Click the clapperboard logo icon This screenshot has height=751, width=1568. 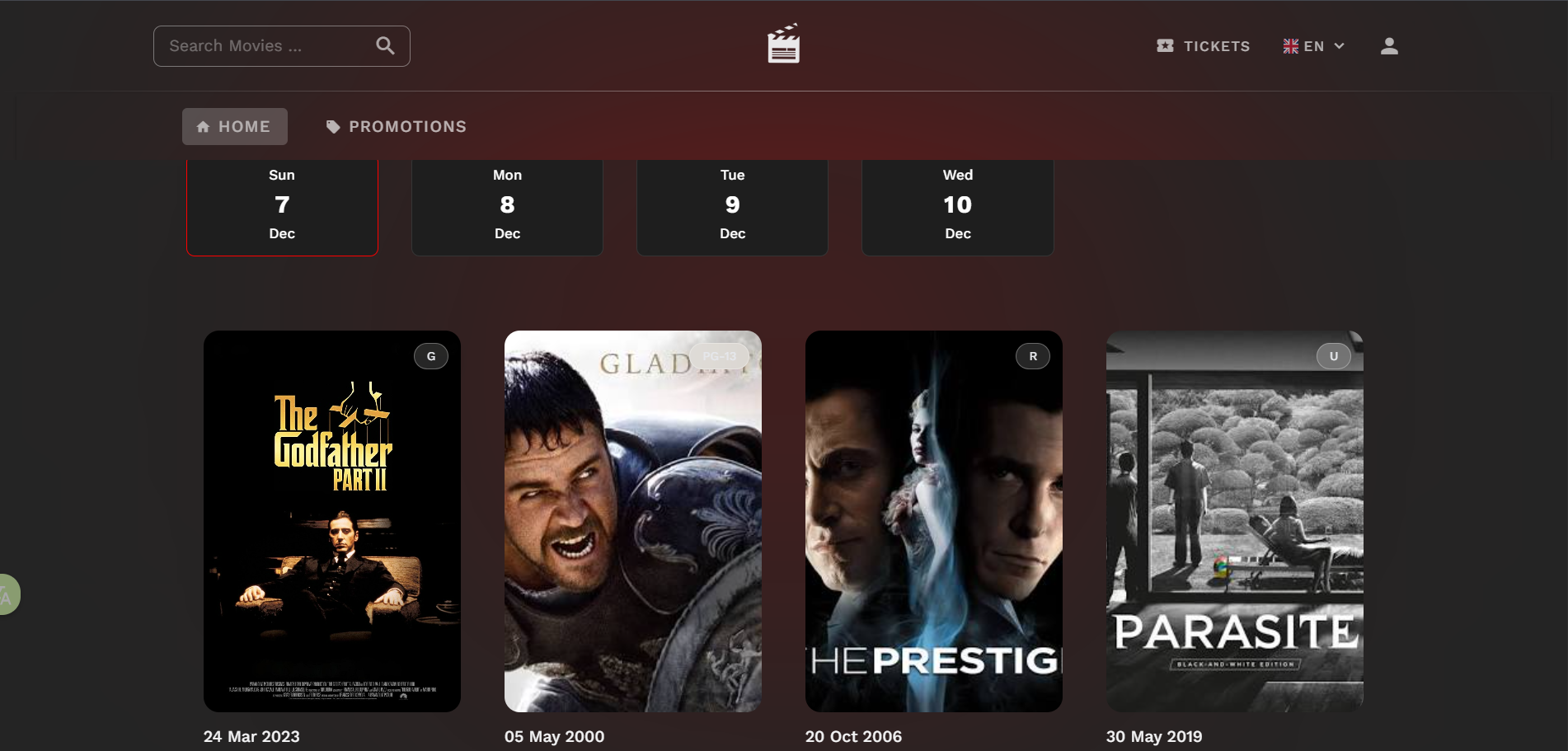(782, 45)
